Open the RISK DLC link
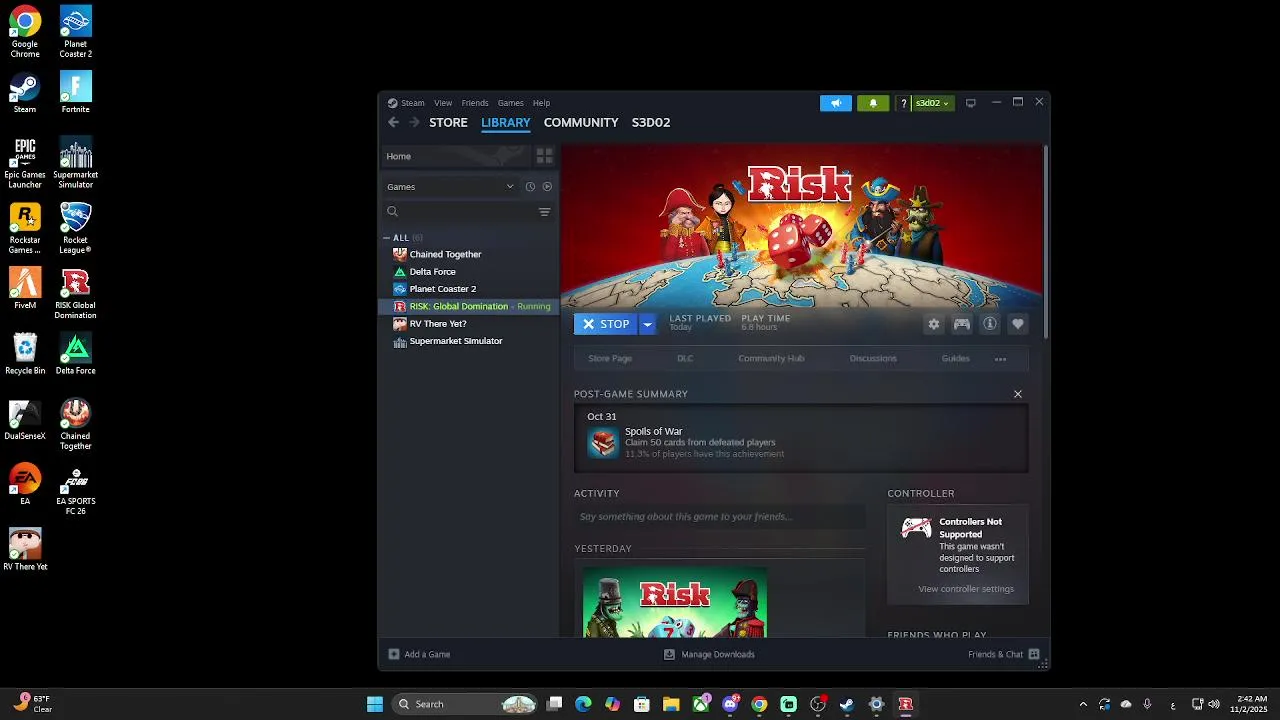This screenshot has height=720, width=1280. click(x=685, y=358)
